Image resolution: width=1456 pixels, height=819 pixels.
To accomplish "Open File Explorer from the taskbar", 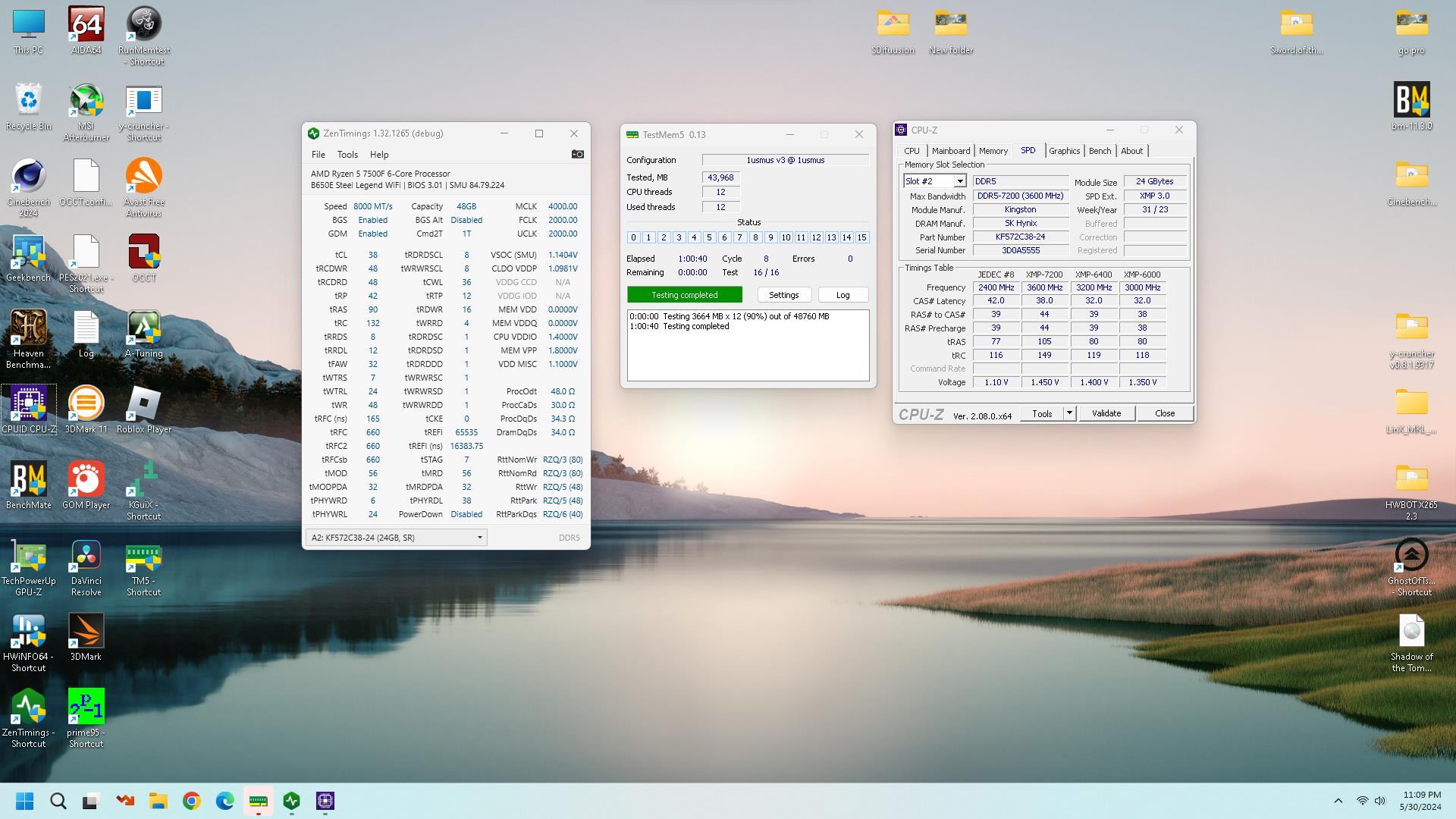I will 158,801.
